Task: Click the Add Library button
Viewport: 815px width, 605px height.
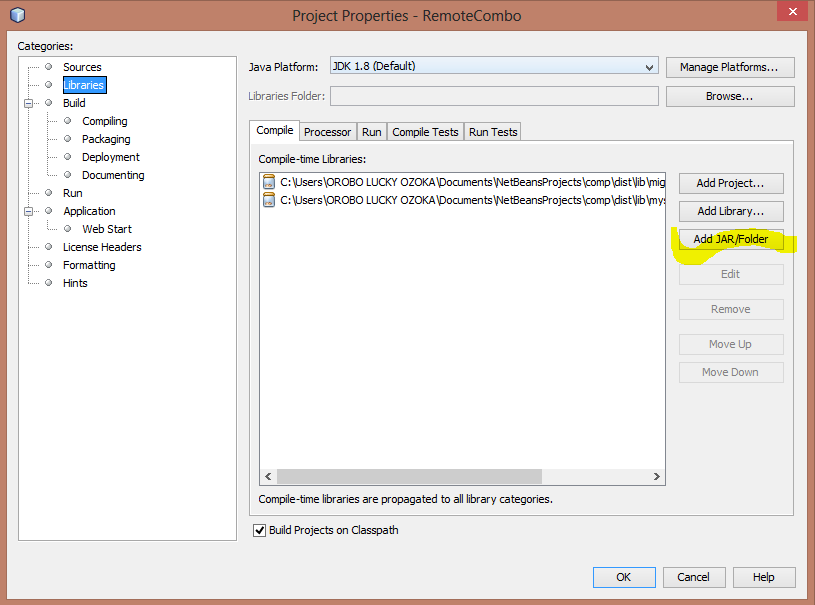Action: [x=731, y=211]
